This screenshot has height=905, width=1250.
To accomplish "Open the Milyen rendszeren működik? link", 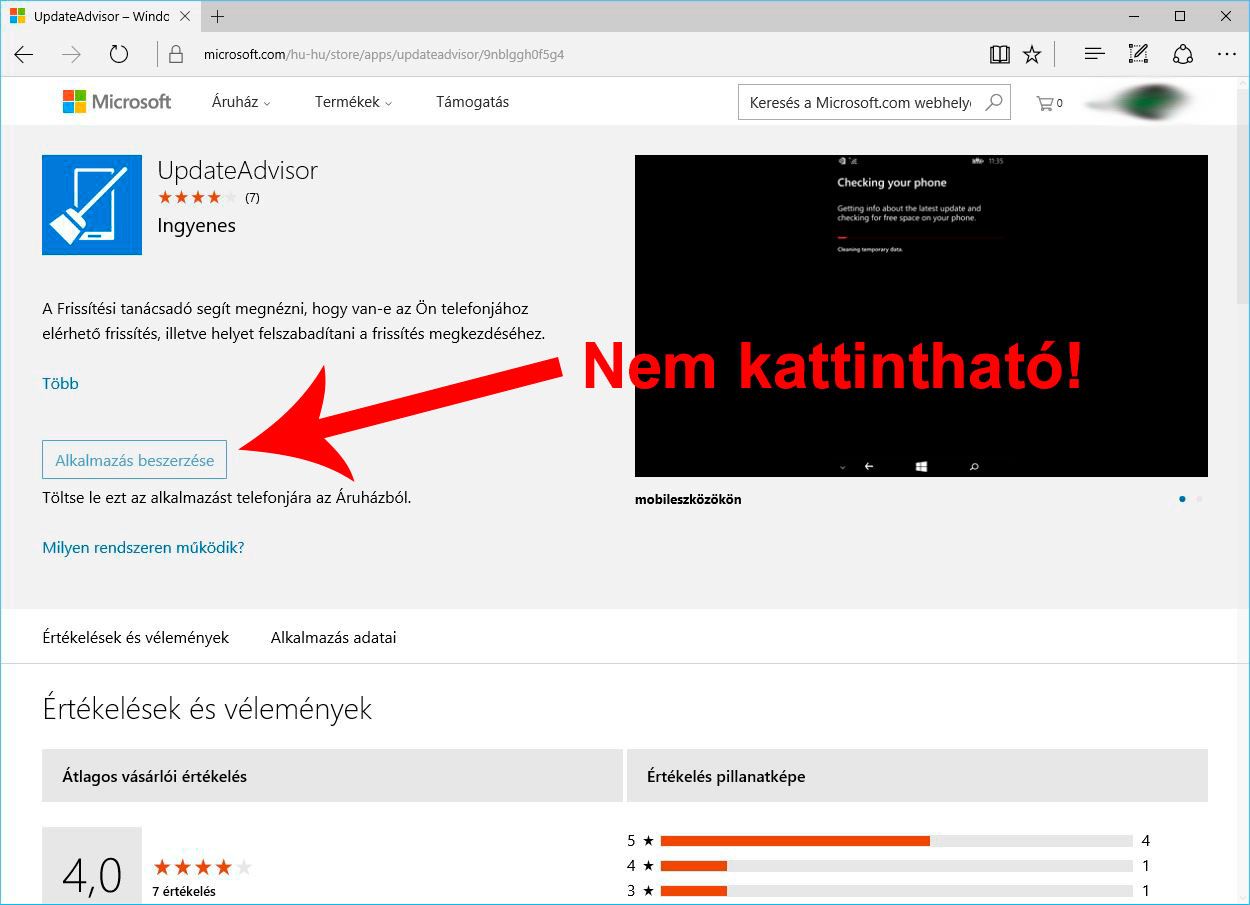I will pyautogui.click(x=143, y=547).
